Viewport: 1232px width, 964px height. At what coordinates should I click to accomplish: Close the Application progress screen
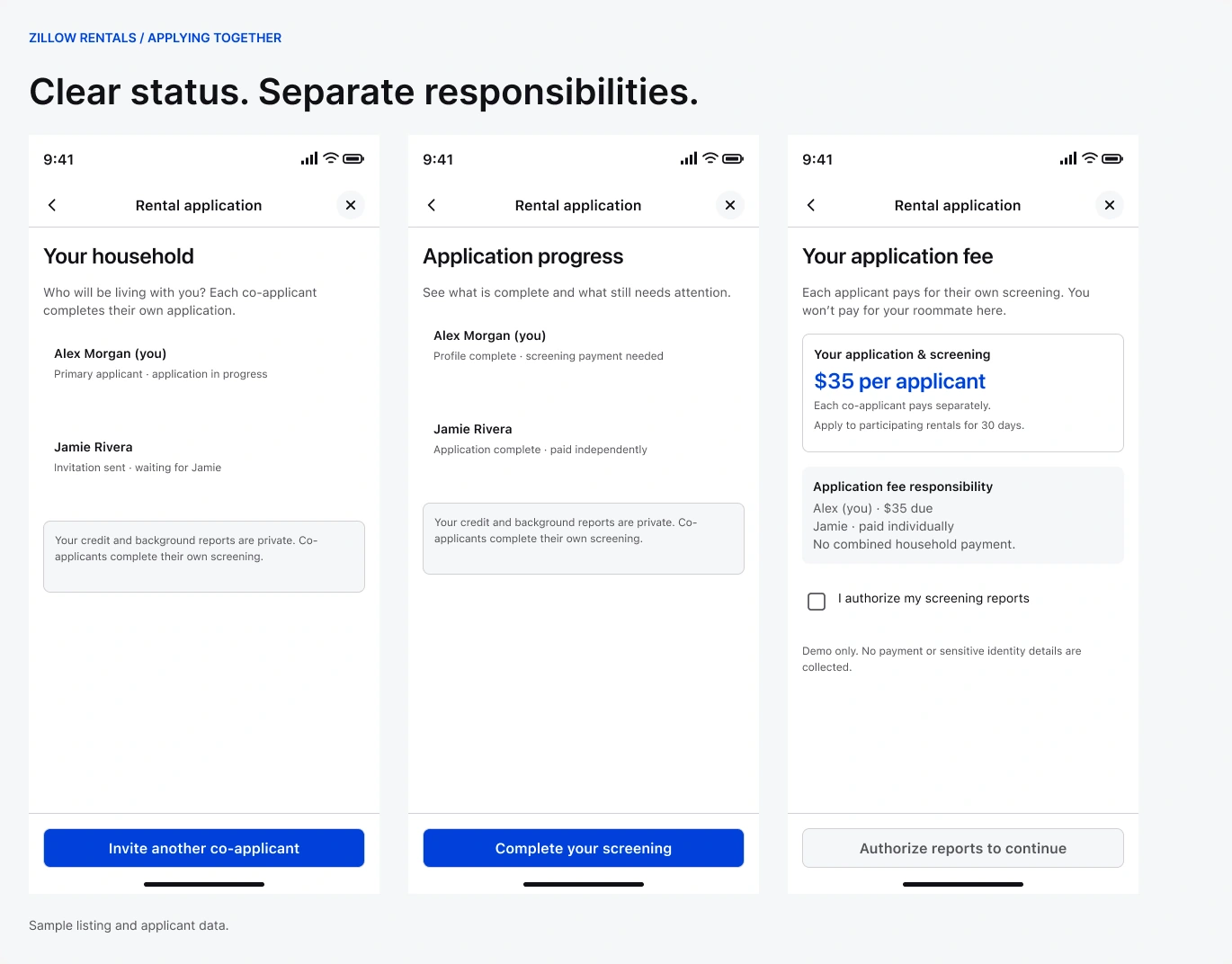(x=730, y=205)
